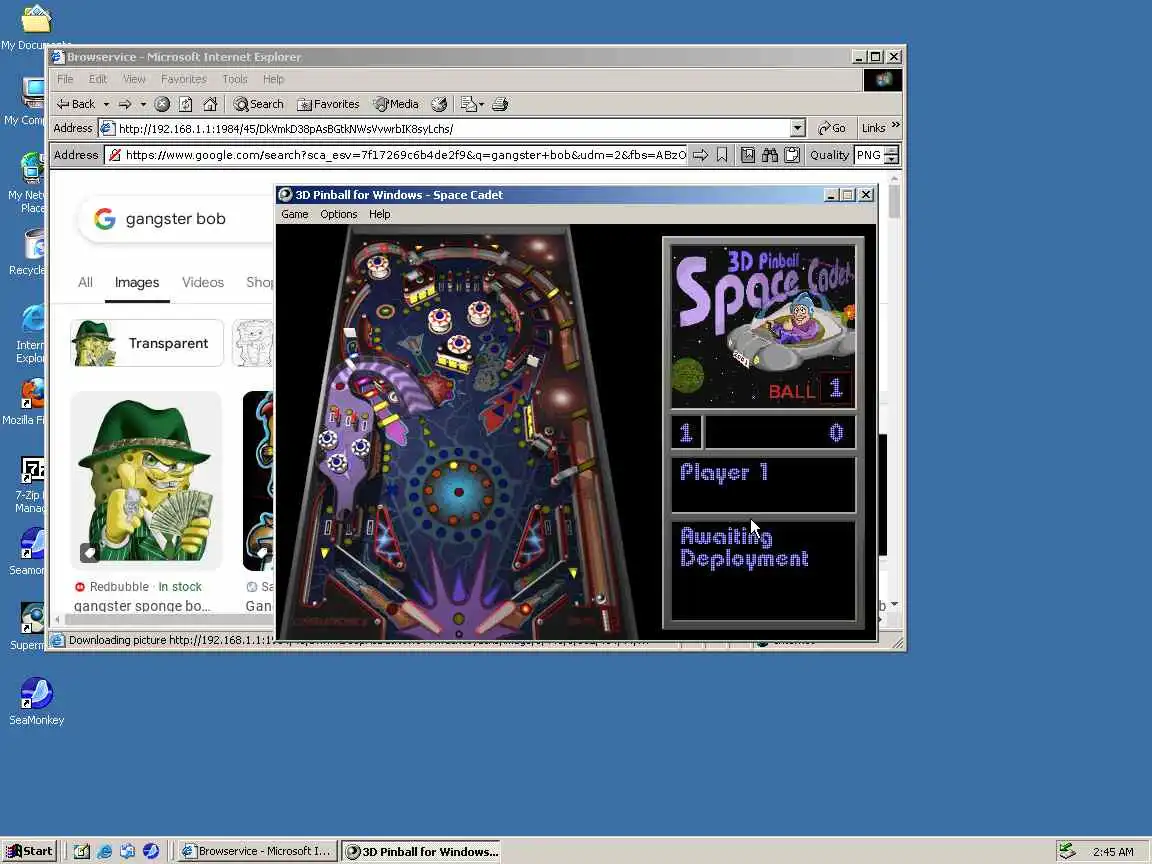This screenshot has height=864, width=1152.
Task: Click the Quality PNG field
Action: tap(868, 155)
